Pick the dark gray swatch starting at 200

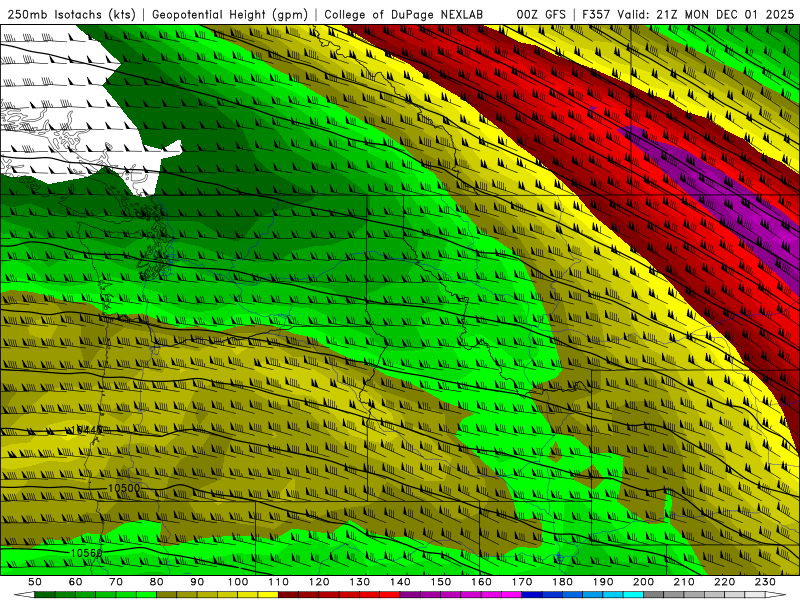(654, 595)
